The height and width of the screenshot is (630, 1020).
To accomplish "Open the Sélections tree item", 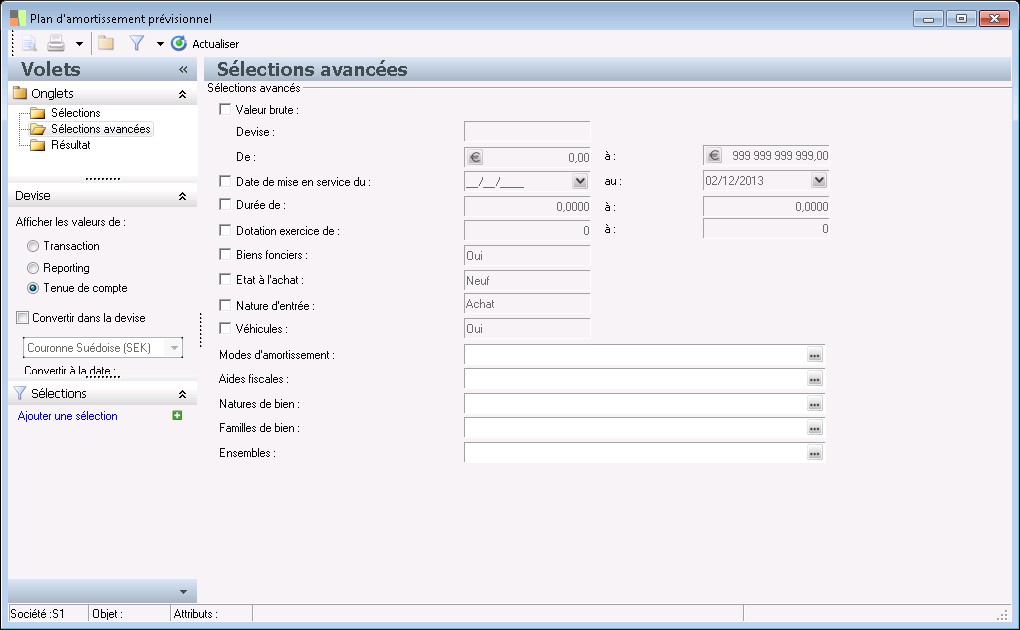I will [75, 113].
